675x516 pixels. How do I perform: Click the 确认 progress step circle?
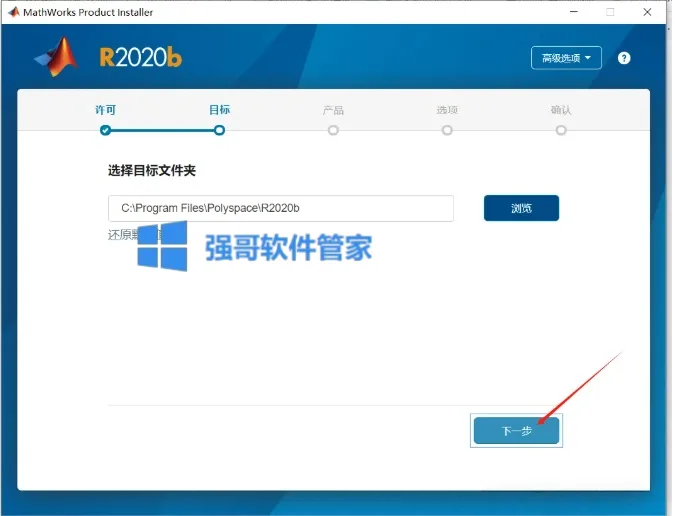point(561,130)
